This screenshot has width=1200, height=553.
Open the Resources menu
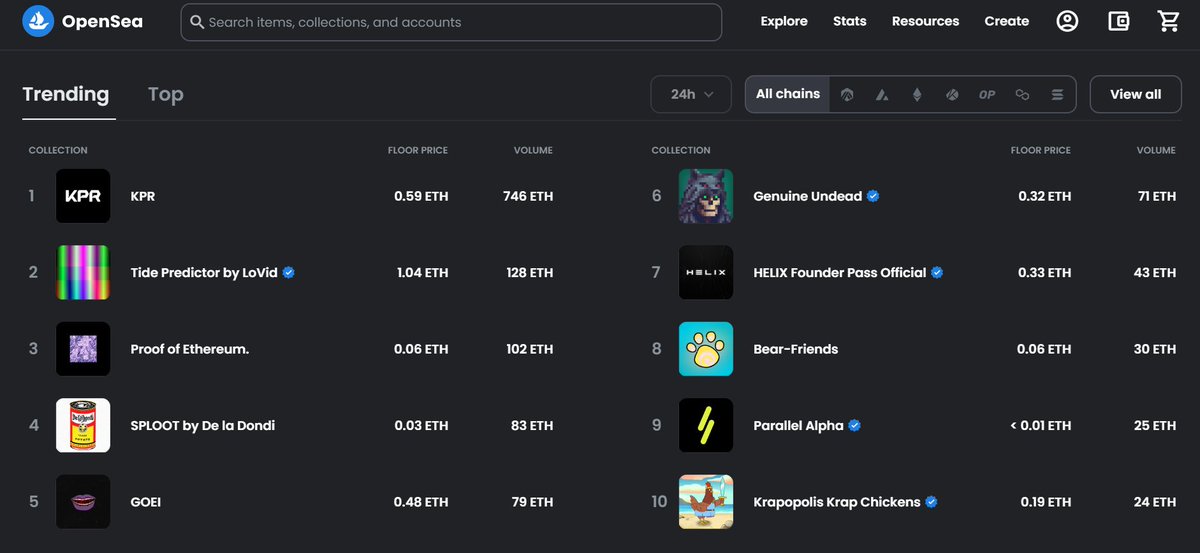tap(925, 21)
